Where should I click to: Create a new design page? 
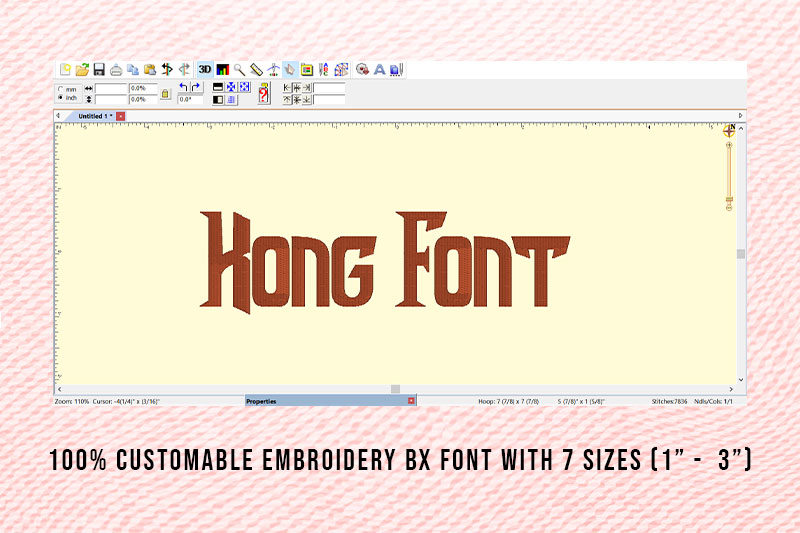(x=65, y=69)
